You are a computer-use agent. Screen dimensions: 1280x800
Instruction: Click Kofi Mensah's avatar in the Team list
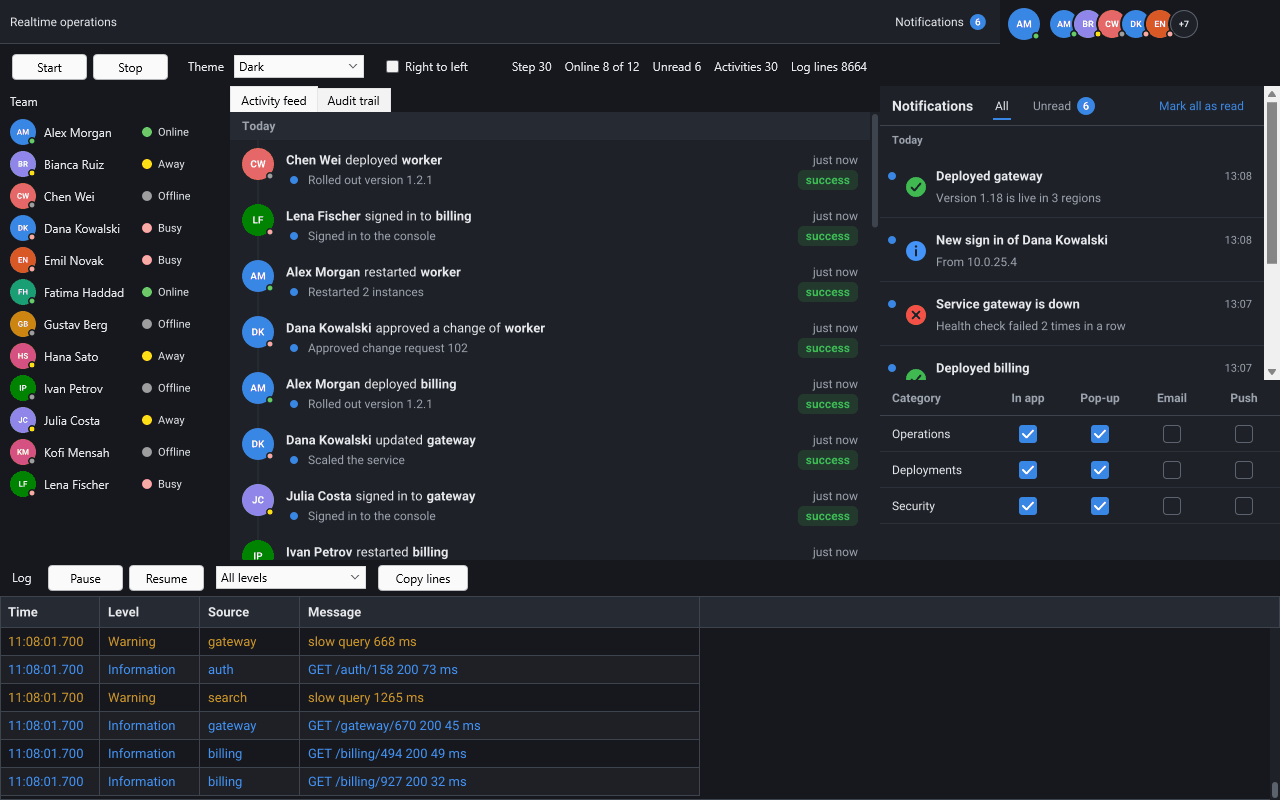(x=23, y=452)
